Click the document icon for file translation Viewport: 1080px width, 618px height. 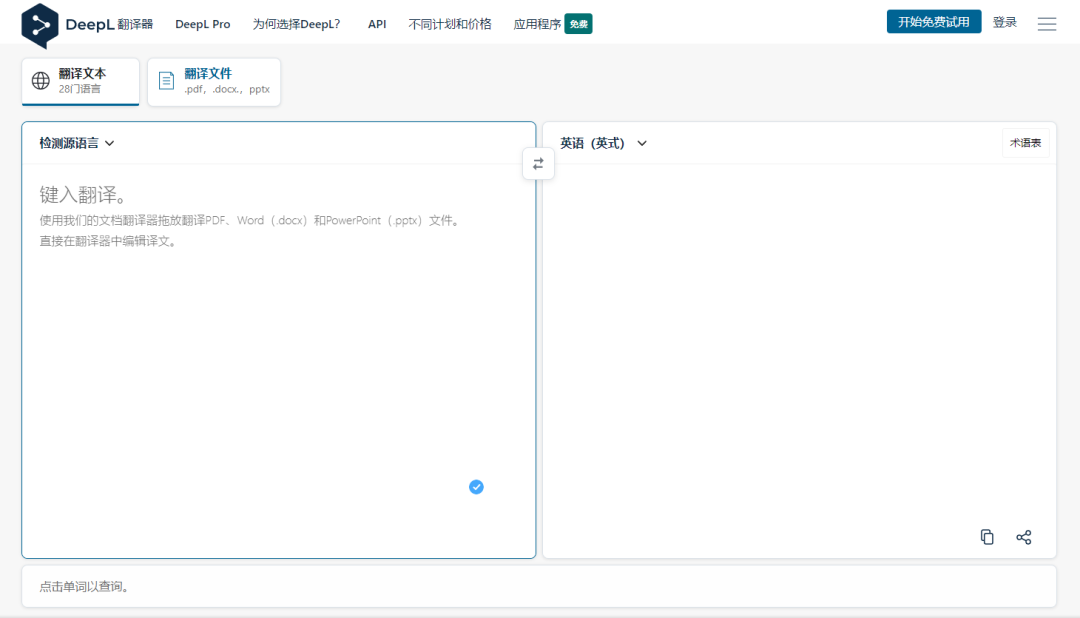[166, 81]
